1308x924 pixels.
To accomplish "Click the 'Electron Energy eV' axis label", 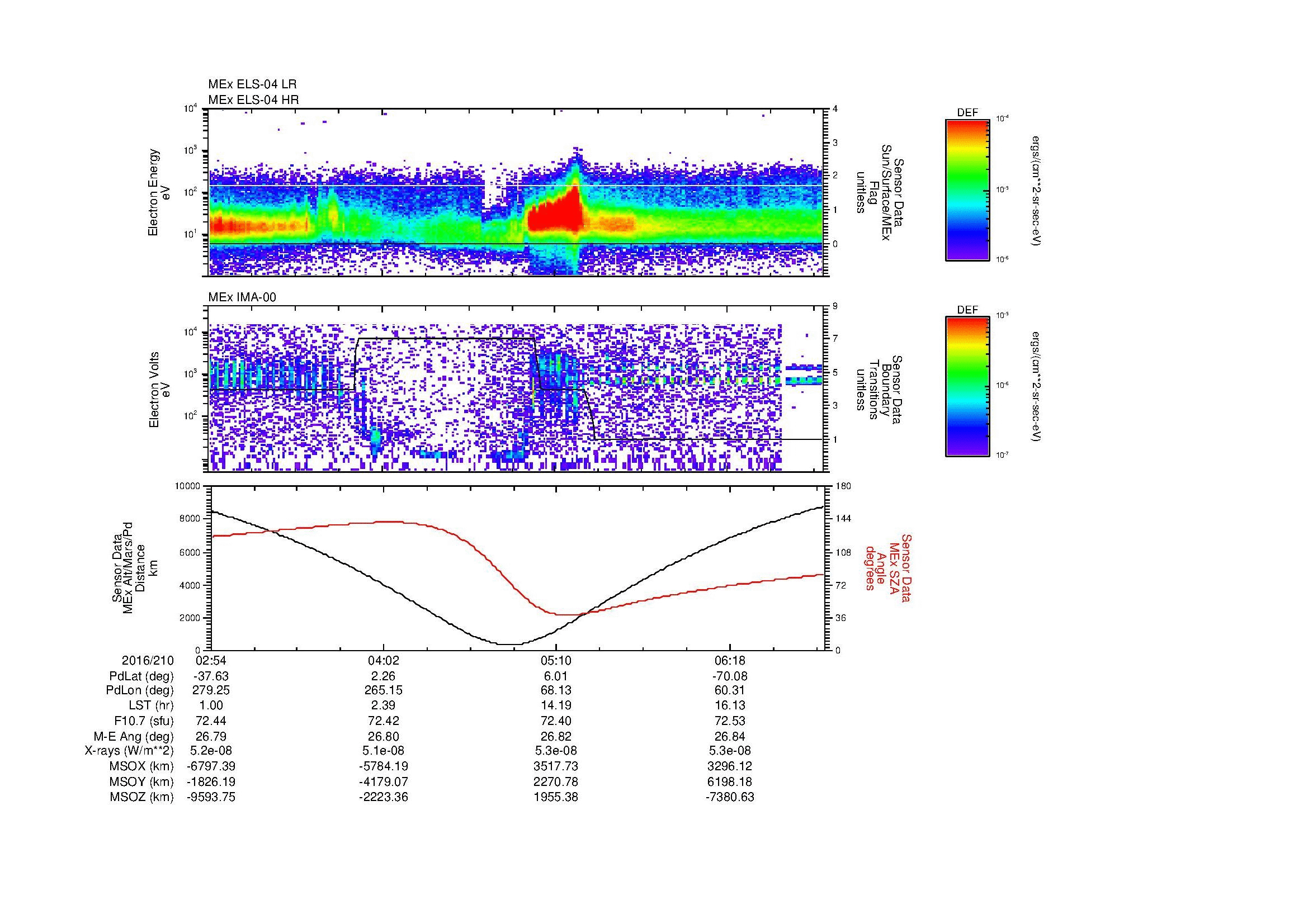I will [x=159, y=192].
